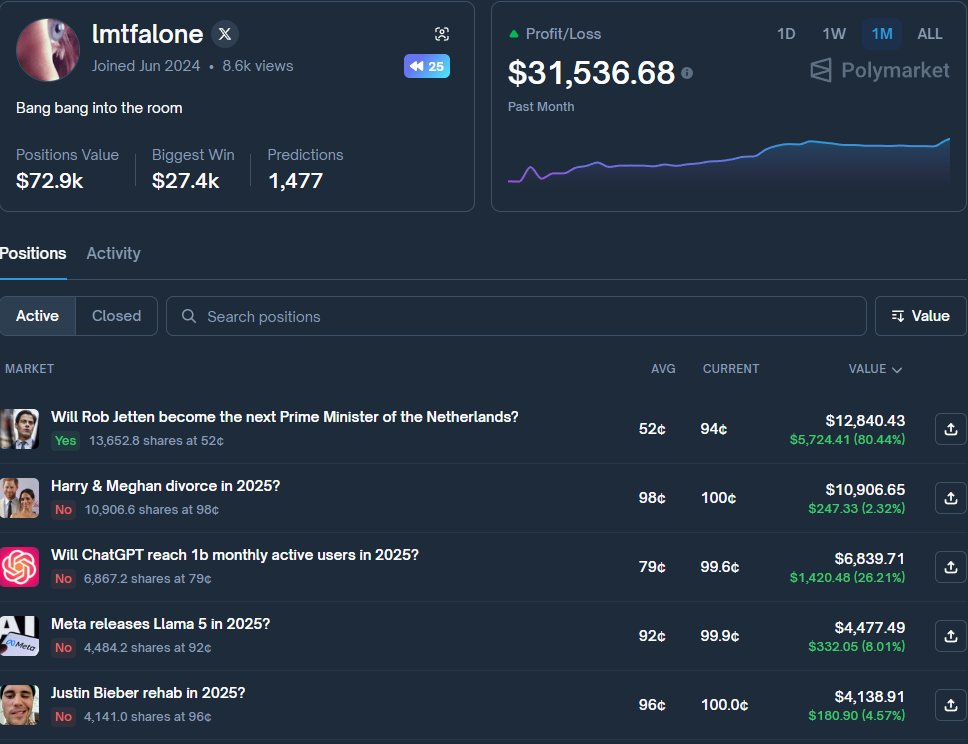Select the ALL time range
The width and height of the screenshot is (968, 744).
pos(930,34)
